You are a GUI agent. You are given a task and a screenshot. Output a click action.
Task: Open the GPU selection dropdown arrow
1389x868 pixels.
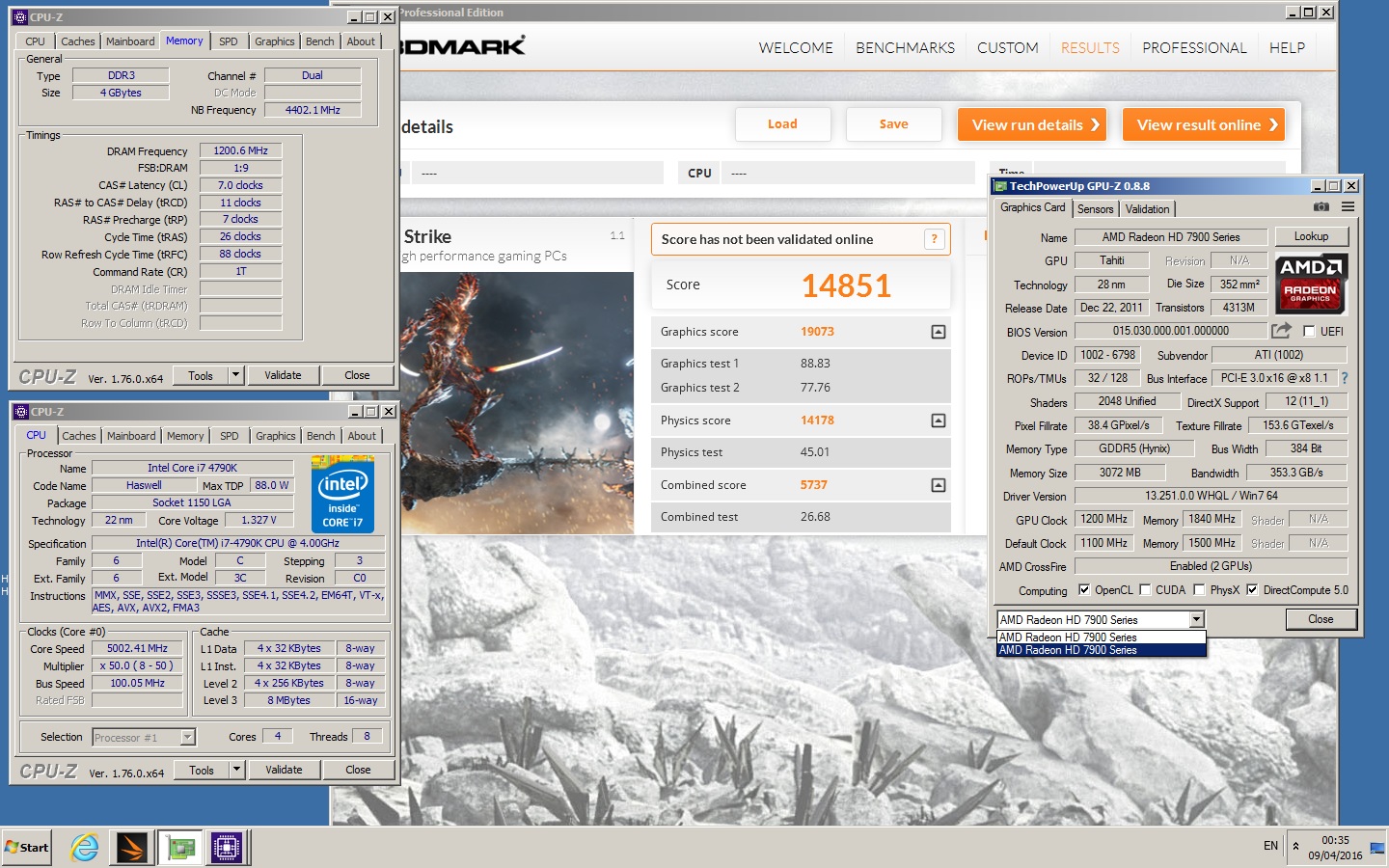(1196, 620)
